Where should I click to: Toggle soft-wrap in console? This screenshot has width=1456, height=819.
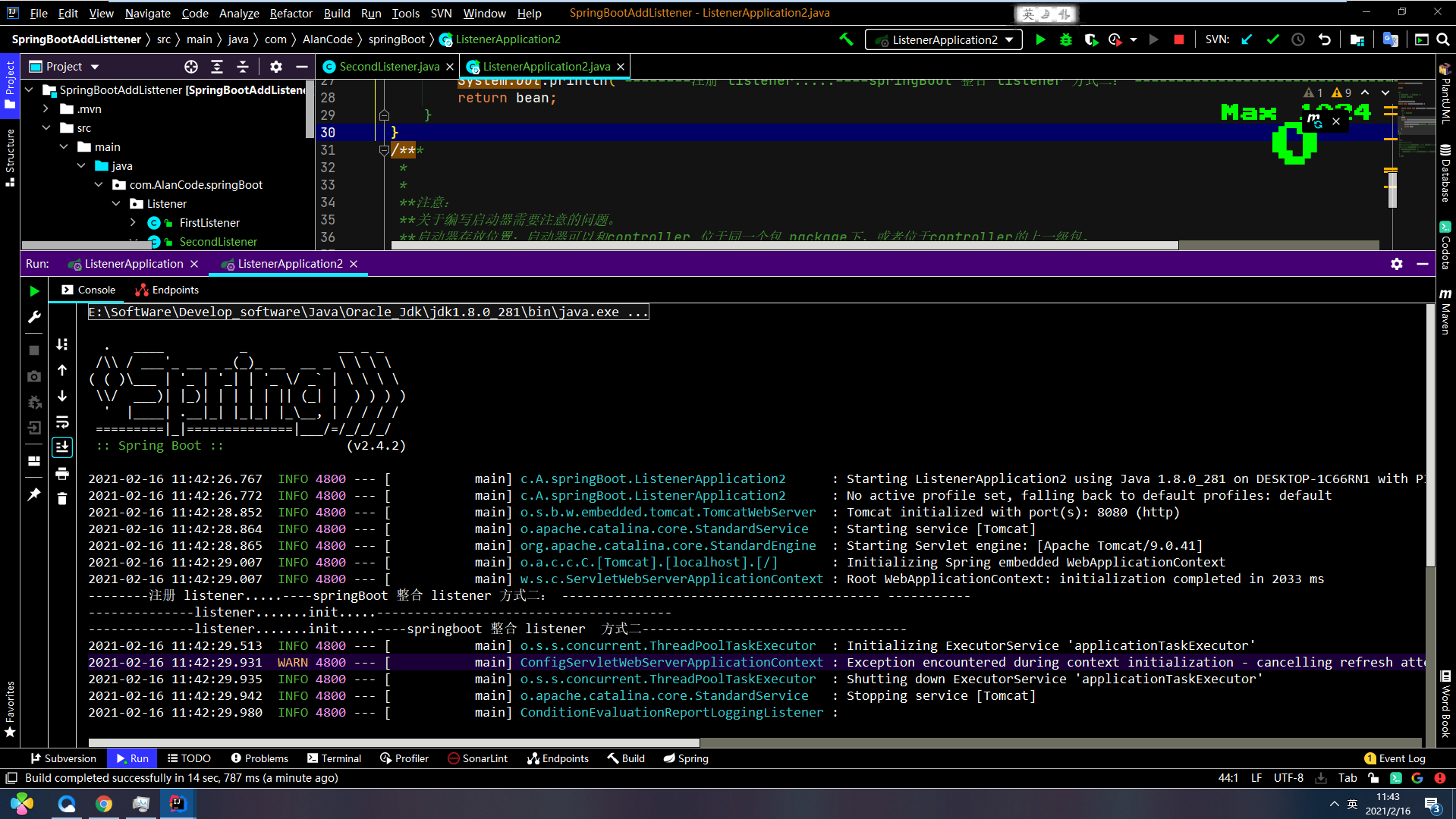[62, 422]
